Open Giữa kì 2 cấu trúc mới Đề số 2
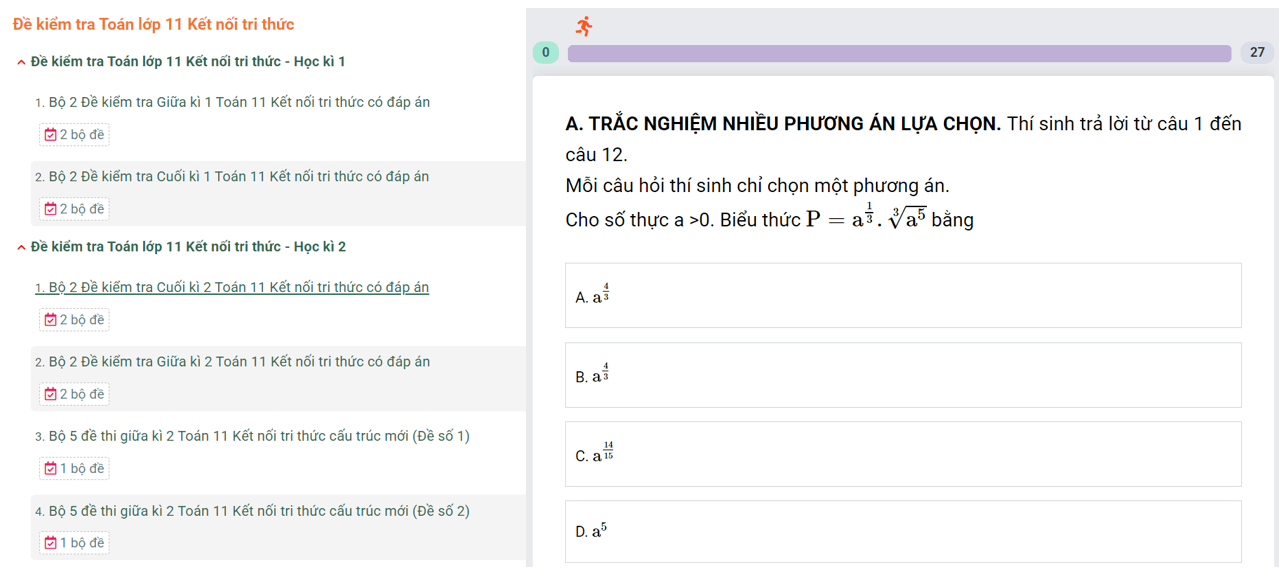Image resolution: width=1285 pixels, height=577 pixels. click(x=259, y=511)
